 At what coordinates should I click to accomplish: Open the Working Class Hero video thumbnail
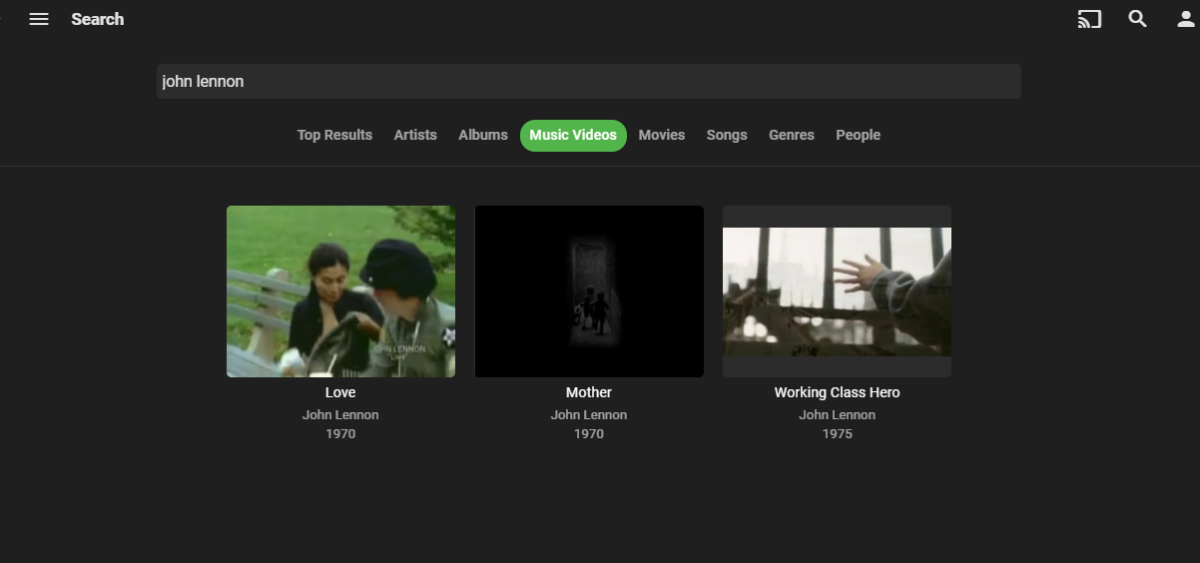point(837,292)
